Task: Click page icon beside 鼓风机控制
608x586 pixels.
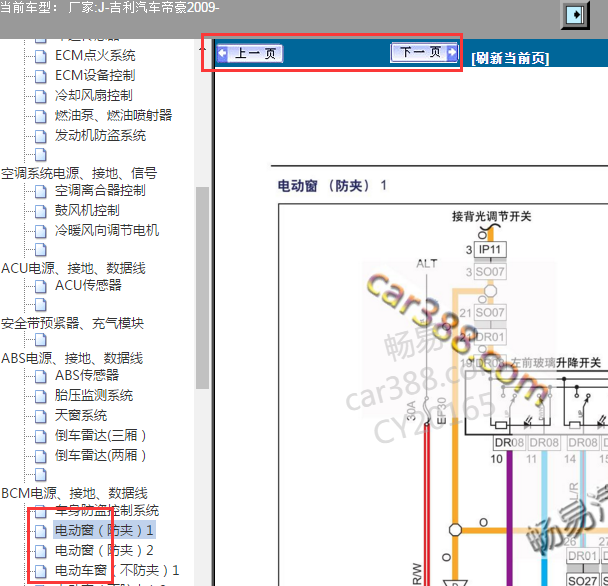Action: coord(40,211)
